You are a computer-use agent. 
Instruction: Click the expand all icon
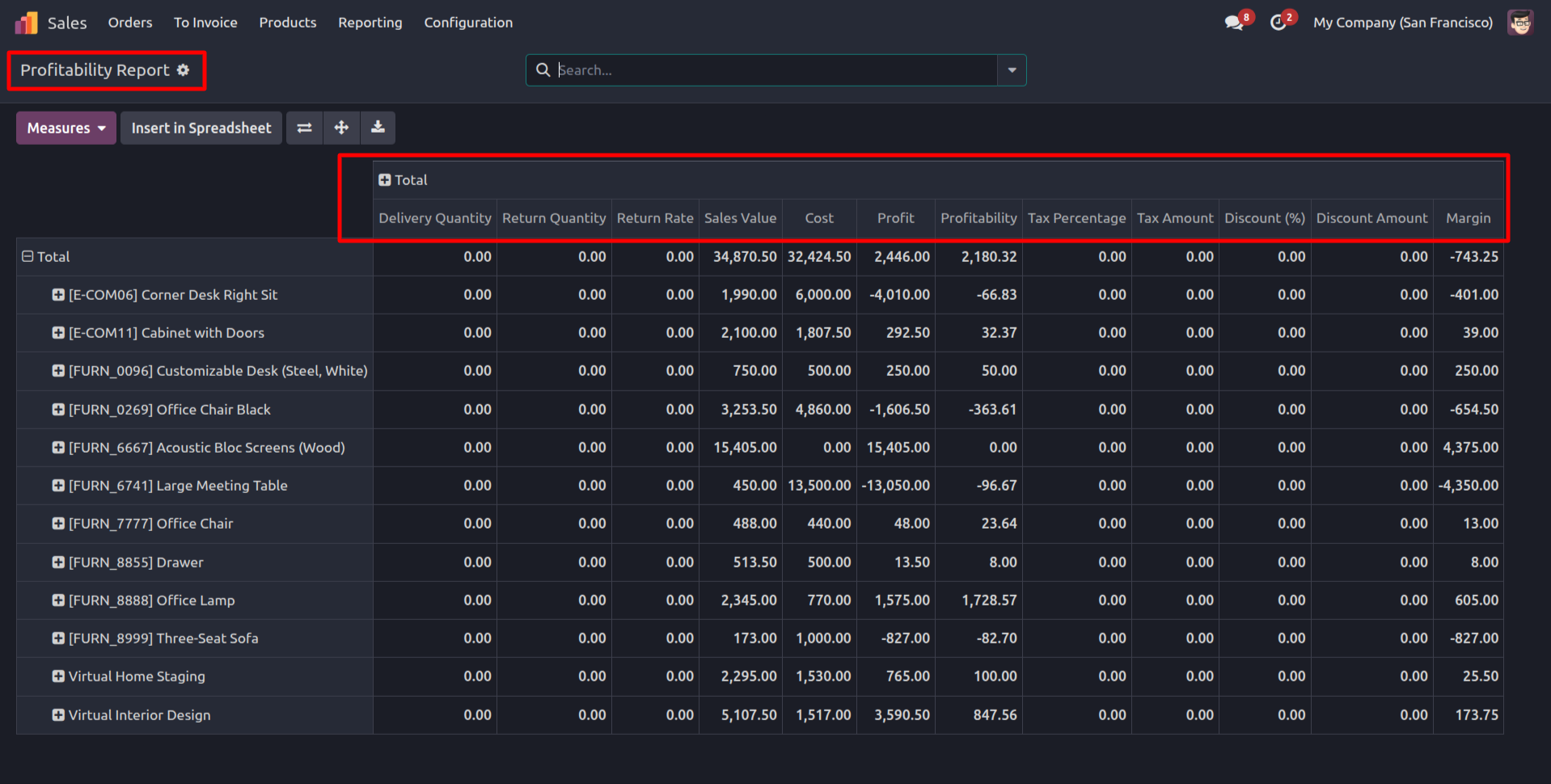341,128
